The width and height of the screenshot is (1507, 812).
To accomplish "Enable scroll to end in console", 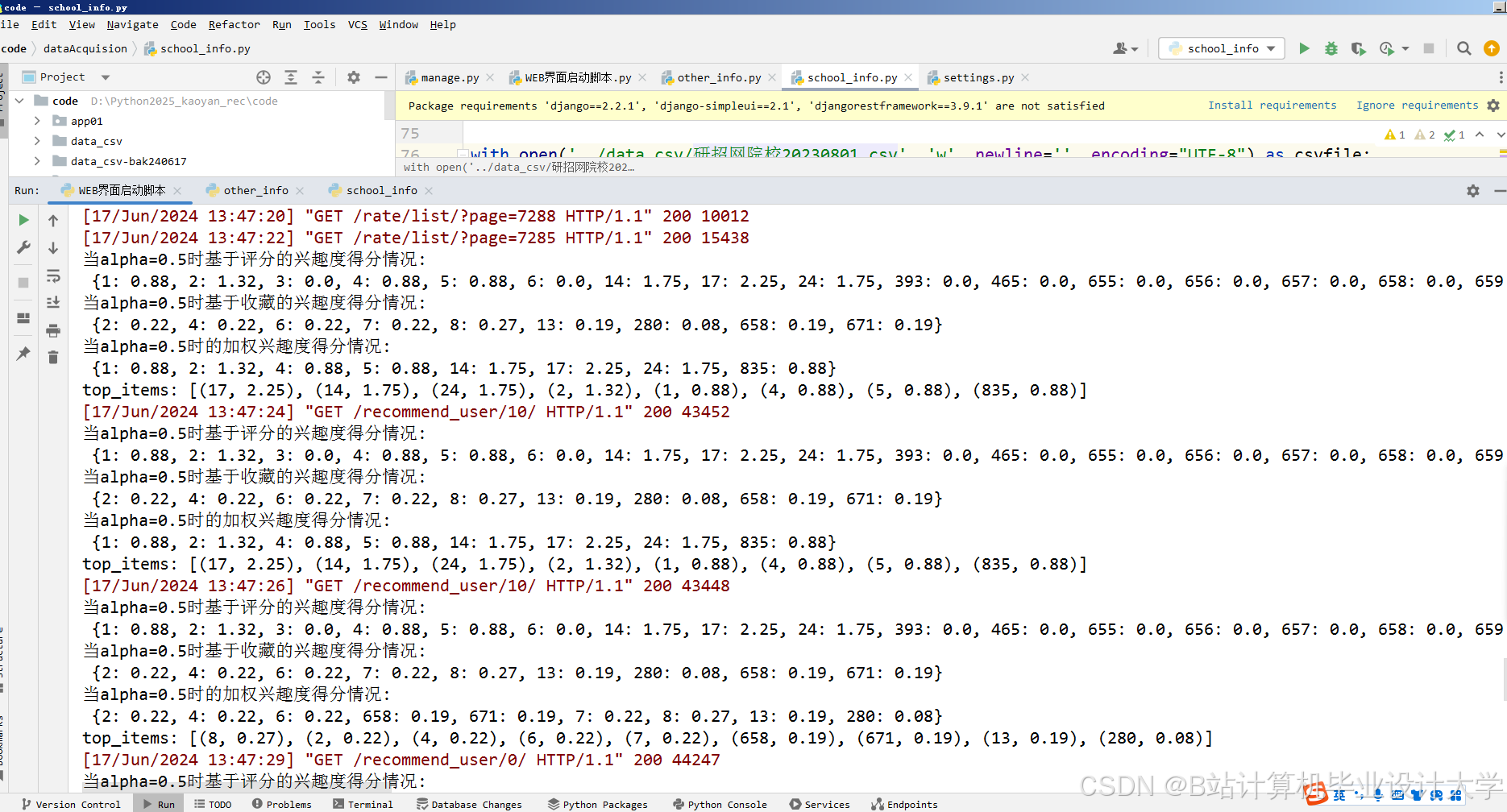I will pyautogui.click(x=53, y=302).
